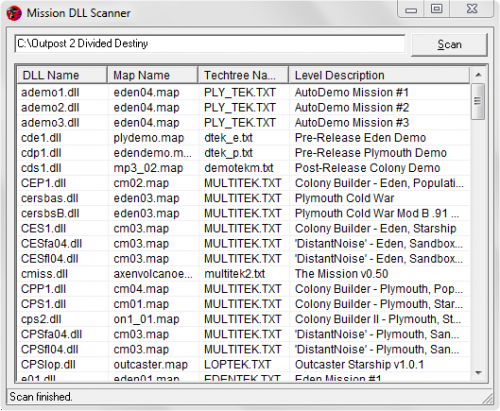
Task: Click Plymouth Cold War Mod B description
Action: pos(377,213)
